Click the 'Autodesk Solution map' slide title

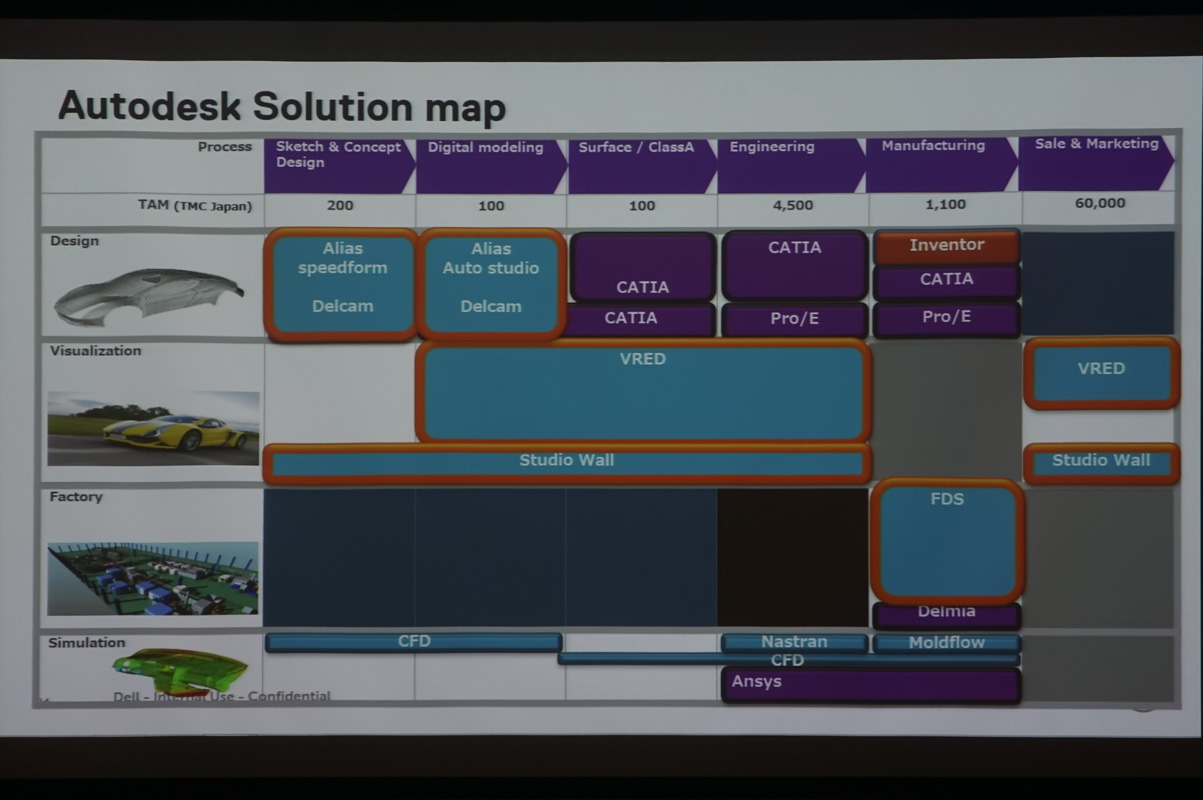click(x=281, y=106)
